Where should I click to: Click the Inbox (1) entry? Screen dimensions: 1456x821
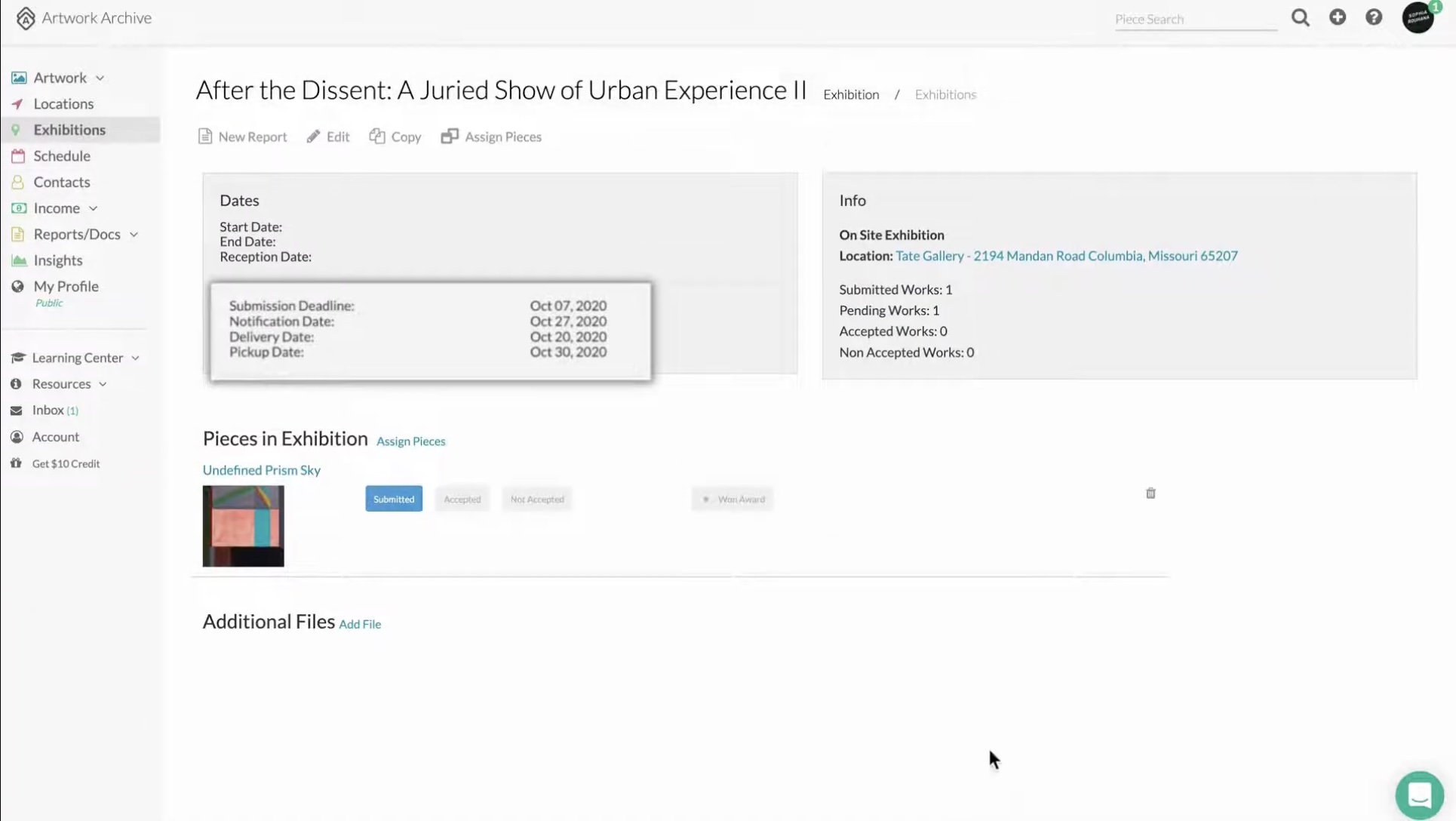[55, 410]
